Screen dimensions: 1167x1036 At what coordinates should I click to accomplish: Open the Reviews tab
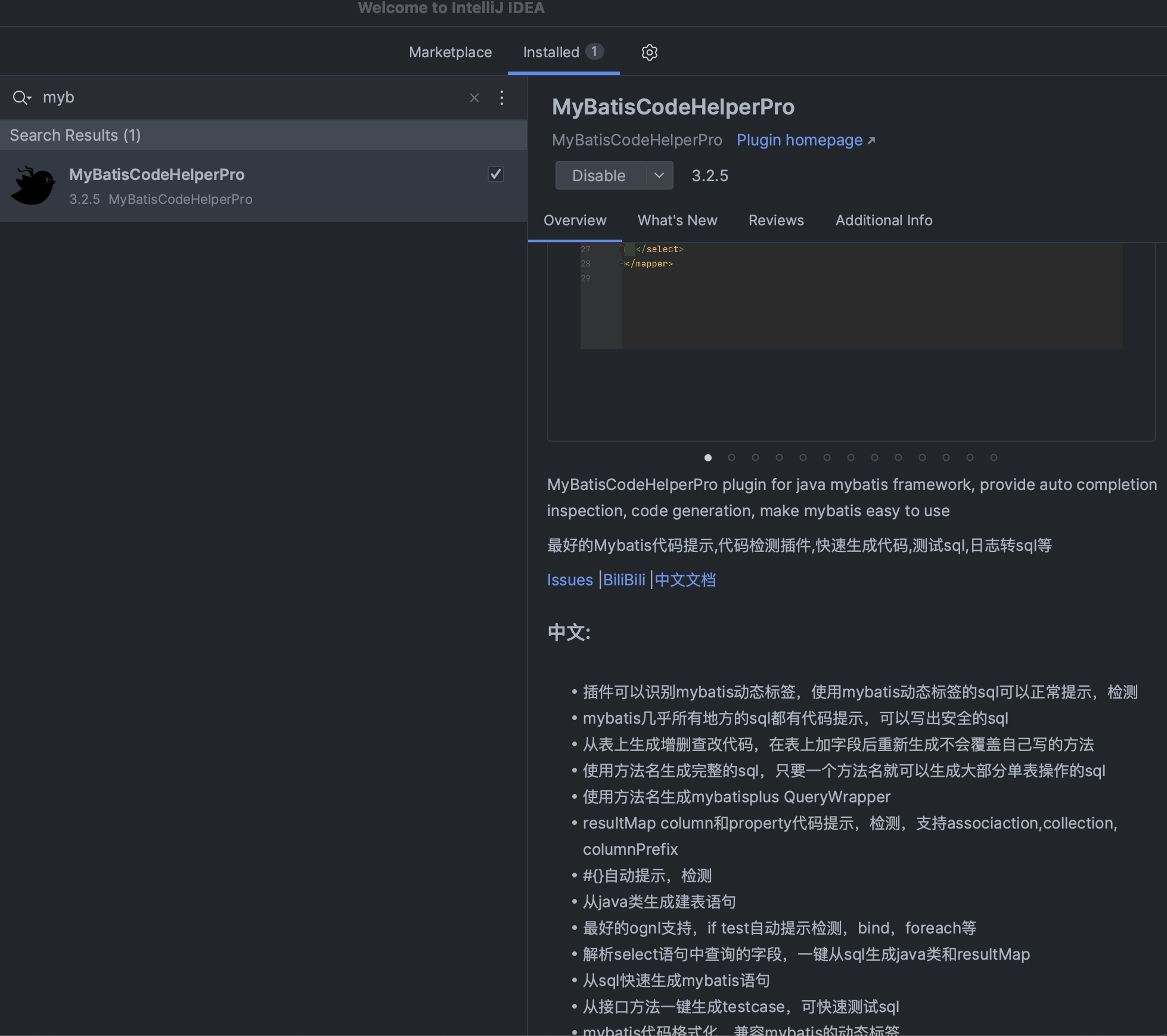tap(775, 221)
